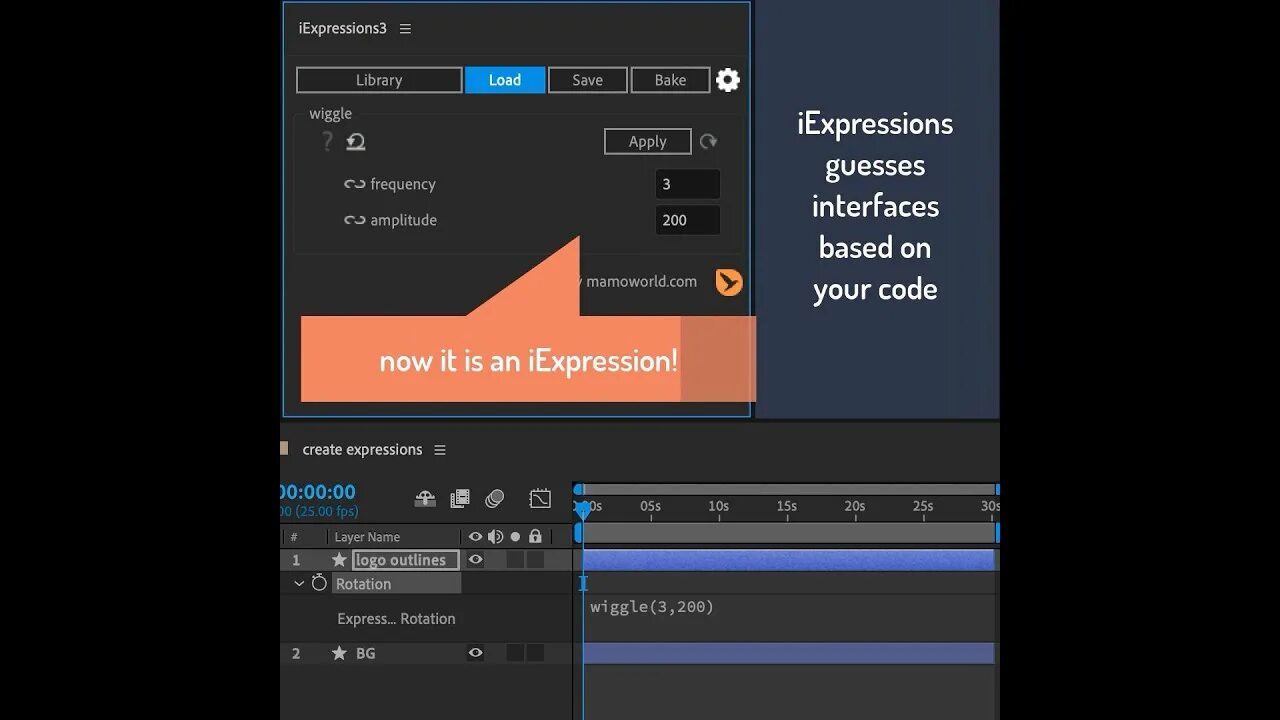Click the link icon beside frequency
1280x720 pixels.
354,184
